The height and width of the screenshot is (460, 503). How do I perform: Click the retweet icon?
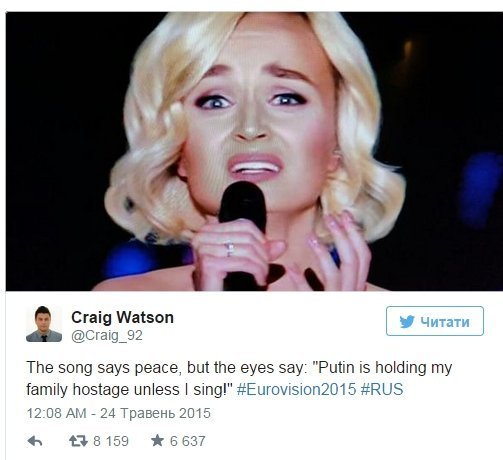pos(78,441)
